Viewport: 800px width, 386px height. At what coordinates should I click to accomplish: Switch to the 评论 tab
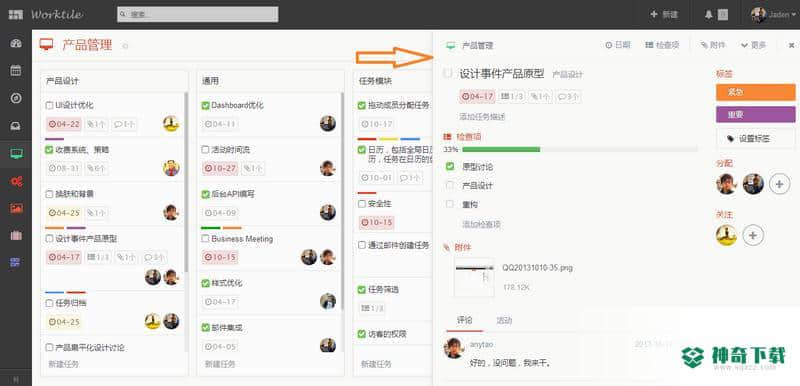[464, 321]
